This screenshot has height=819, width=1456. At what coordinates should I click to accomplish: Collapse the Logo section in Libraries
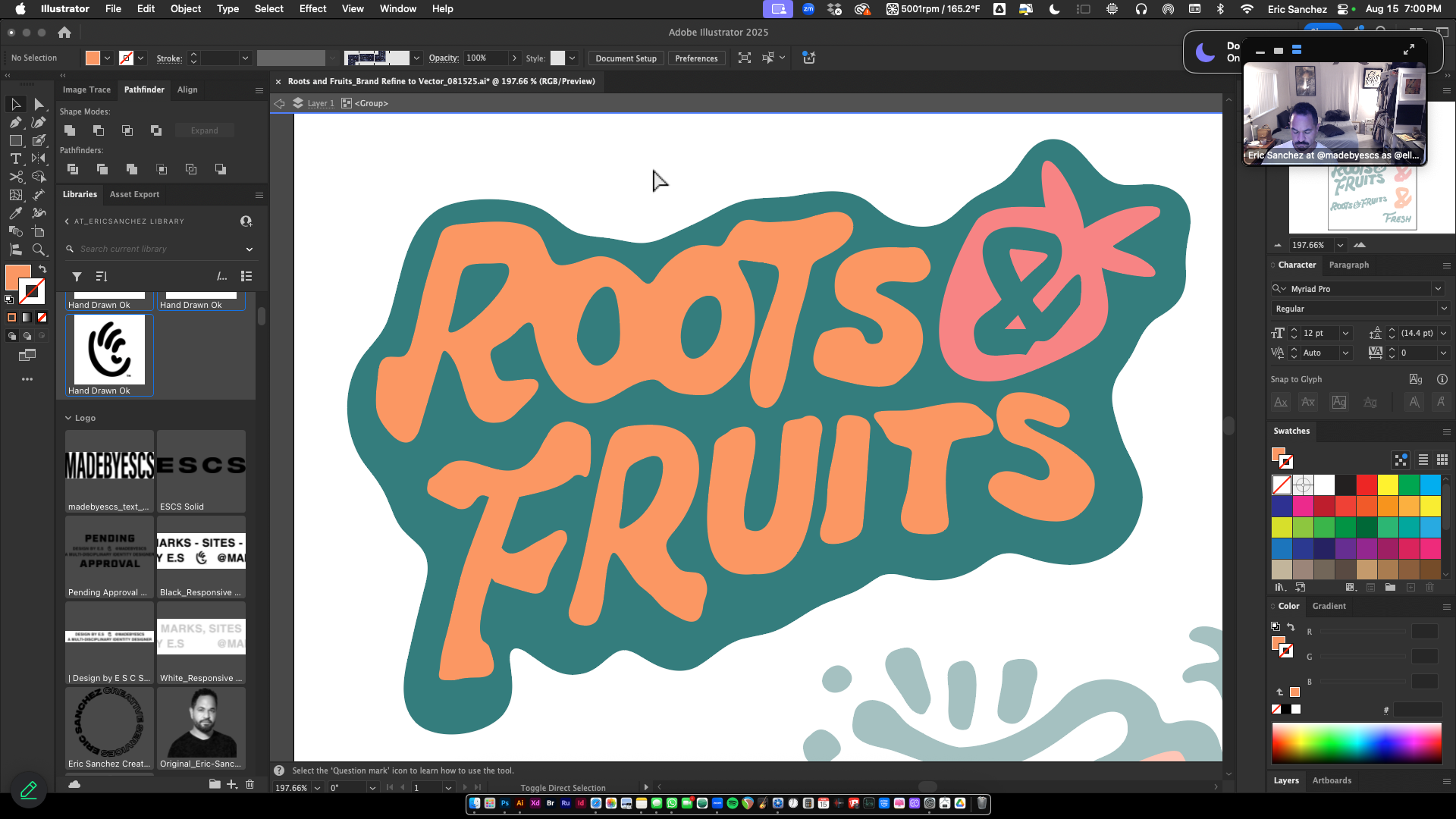pyautogui.click(x=69, y=418)
